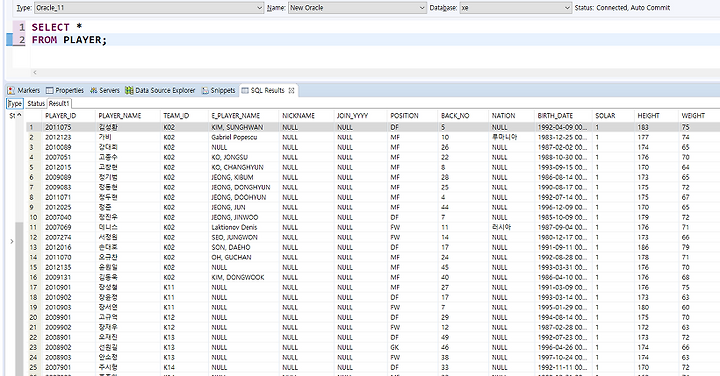Close the SQL Results view
This screenshot has height=376, width=720.
pos(291,90)
